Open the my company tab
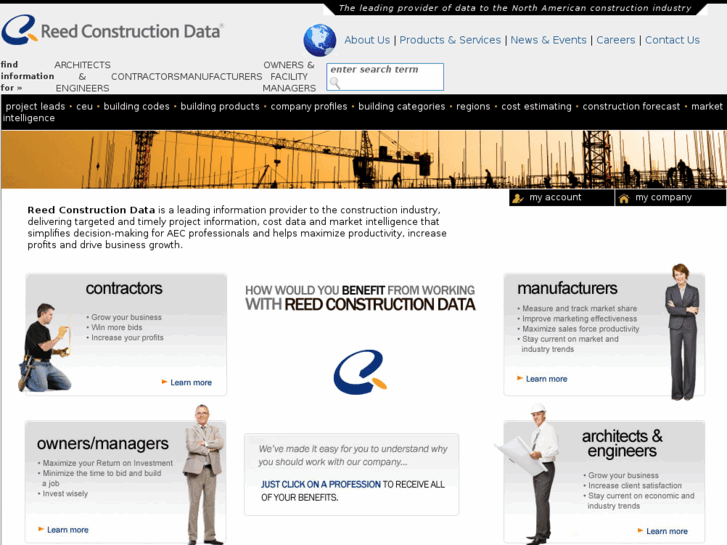Image resolution: width=727 pixels, height=545 pixels. pos(670,198)
